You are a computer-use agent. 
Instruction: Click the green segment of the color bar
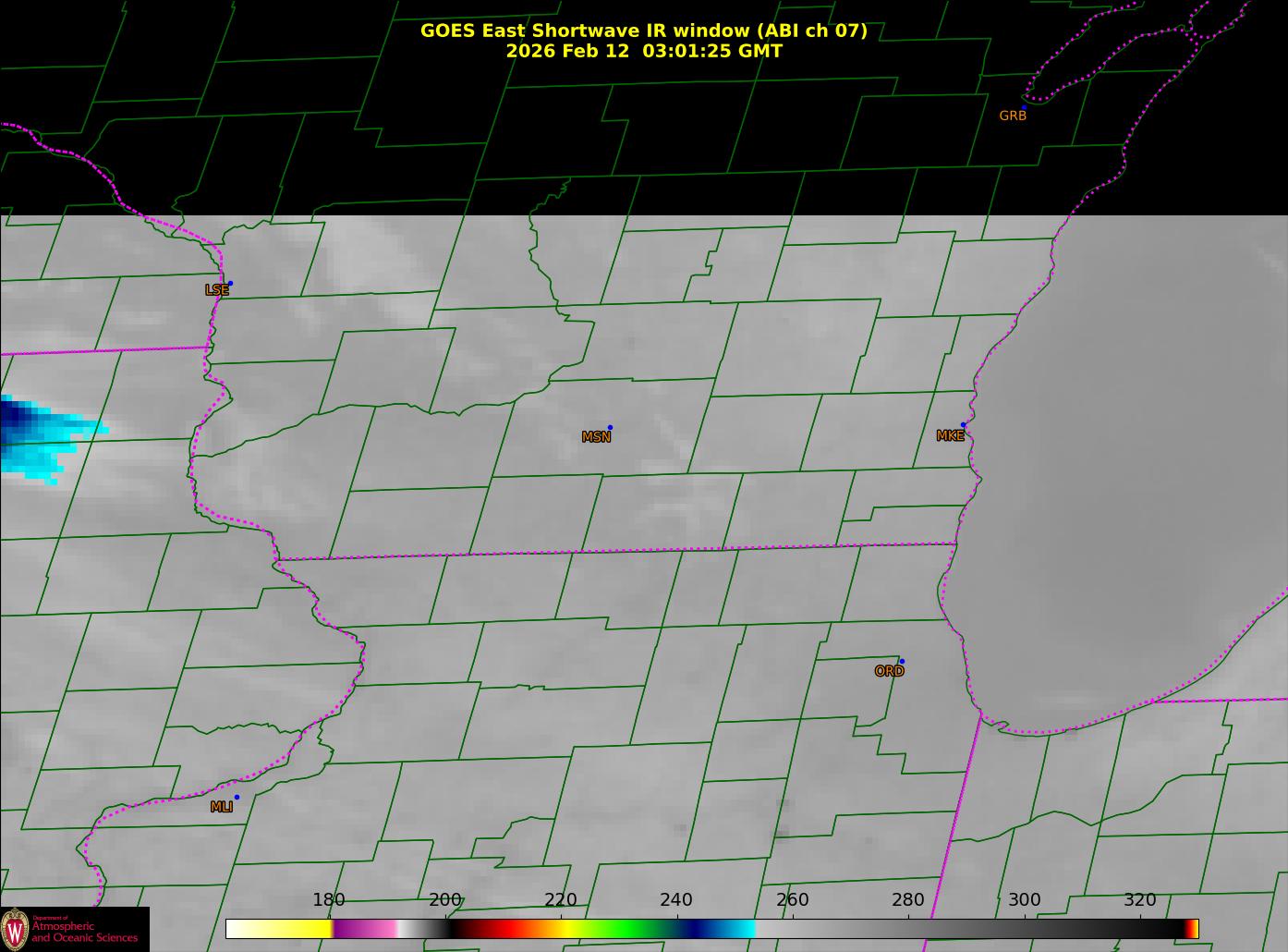628,929
